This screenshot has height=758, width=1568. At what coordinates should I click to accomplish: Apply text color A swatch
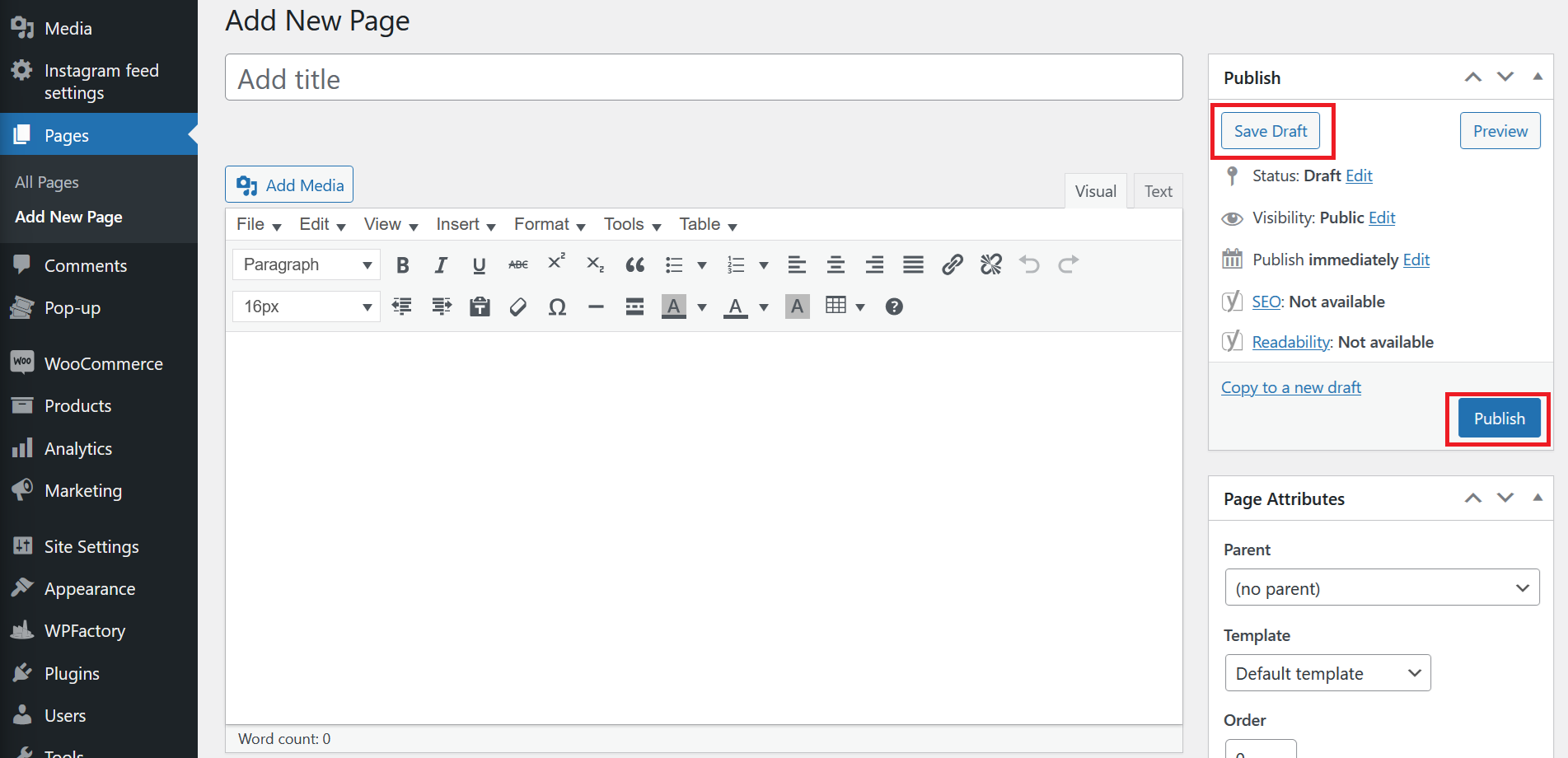pyautogui.click(x=736, y=306)
